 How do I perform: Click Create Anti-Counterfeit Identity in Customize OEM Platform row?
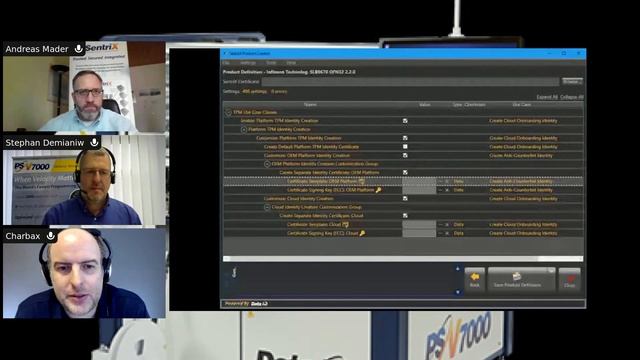[521, 155]
